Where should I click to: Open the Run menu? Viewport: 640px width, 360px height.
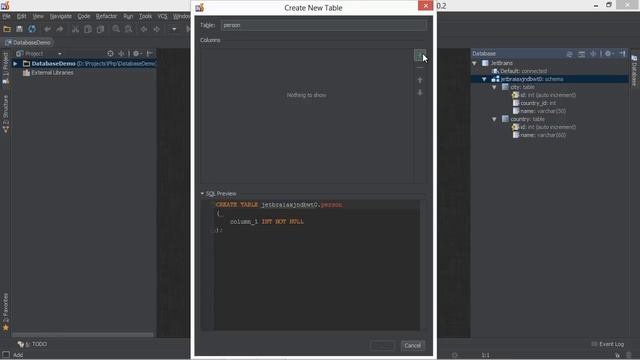coord(128,16)
